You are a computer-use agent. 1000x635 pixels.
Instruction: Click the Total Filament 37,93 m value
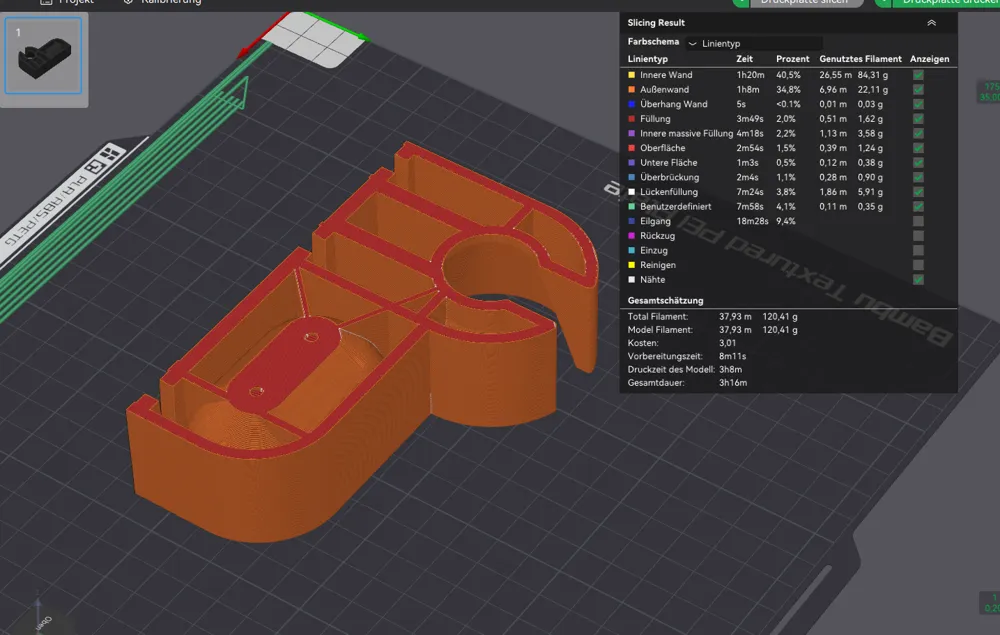pos(735,316)
